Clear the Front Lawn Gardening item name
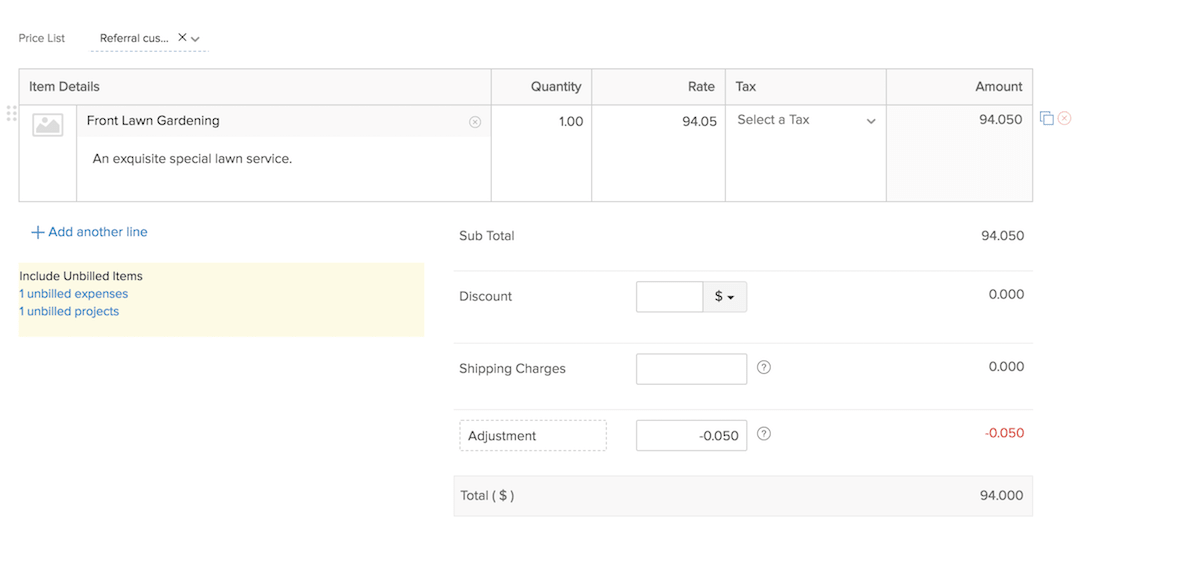Viewport: 1200px width, 579px height. pyautogui.click(x=475, y=121)
